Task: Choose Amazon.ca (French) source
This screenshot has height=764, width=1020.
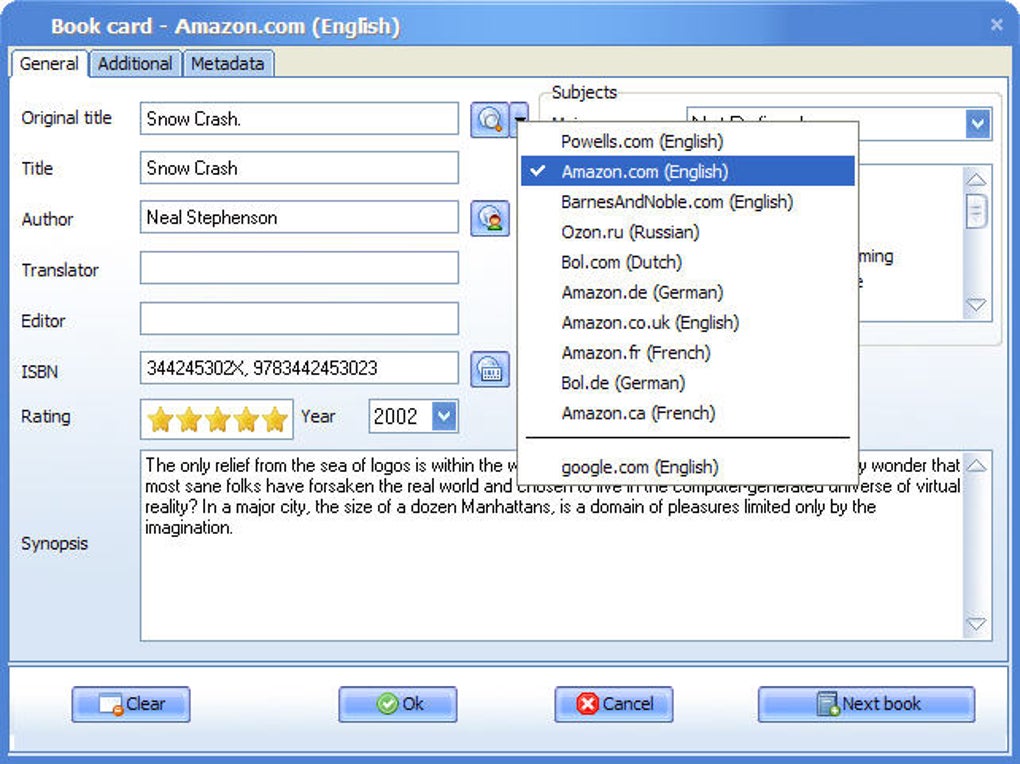Action: [x=688, y=413]
